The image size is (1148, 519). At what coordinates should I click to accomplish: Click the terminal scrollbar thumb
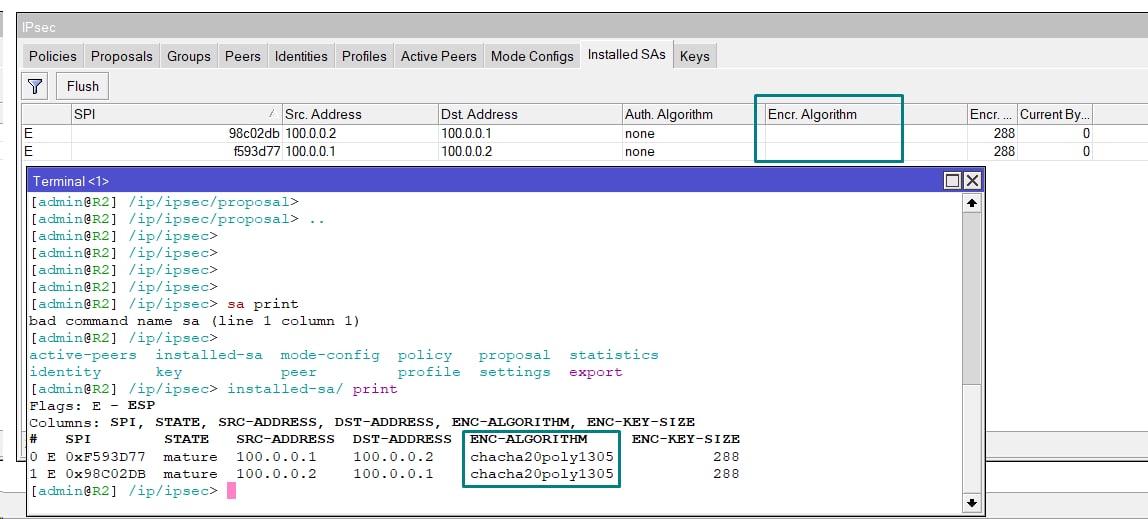click(x=971, y=299)
